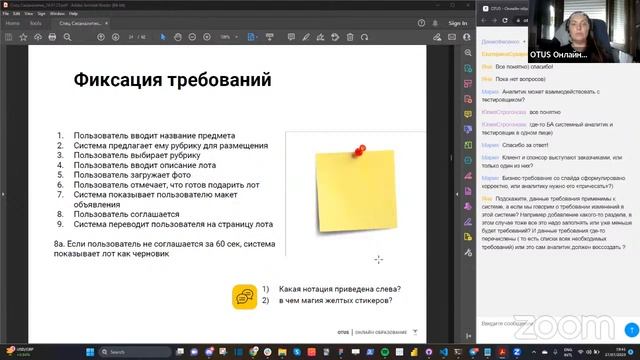The width and height of the screenshot is (640, 360).
Task: Select the highlight pen tool
Action: pos(306,37)
